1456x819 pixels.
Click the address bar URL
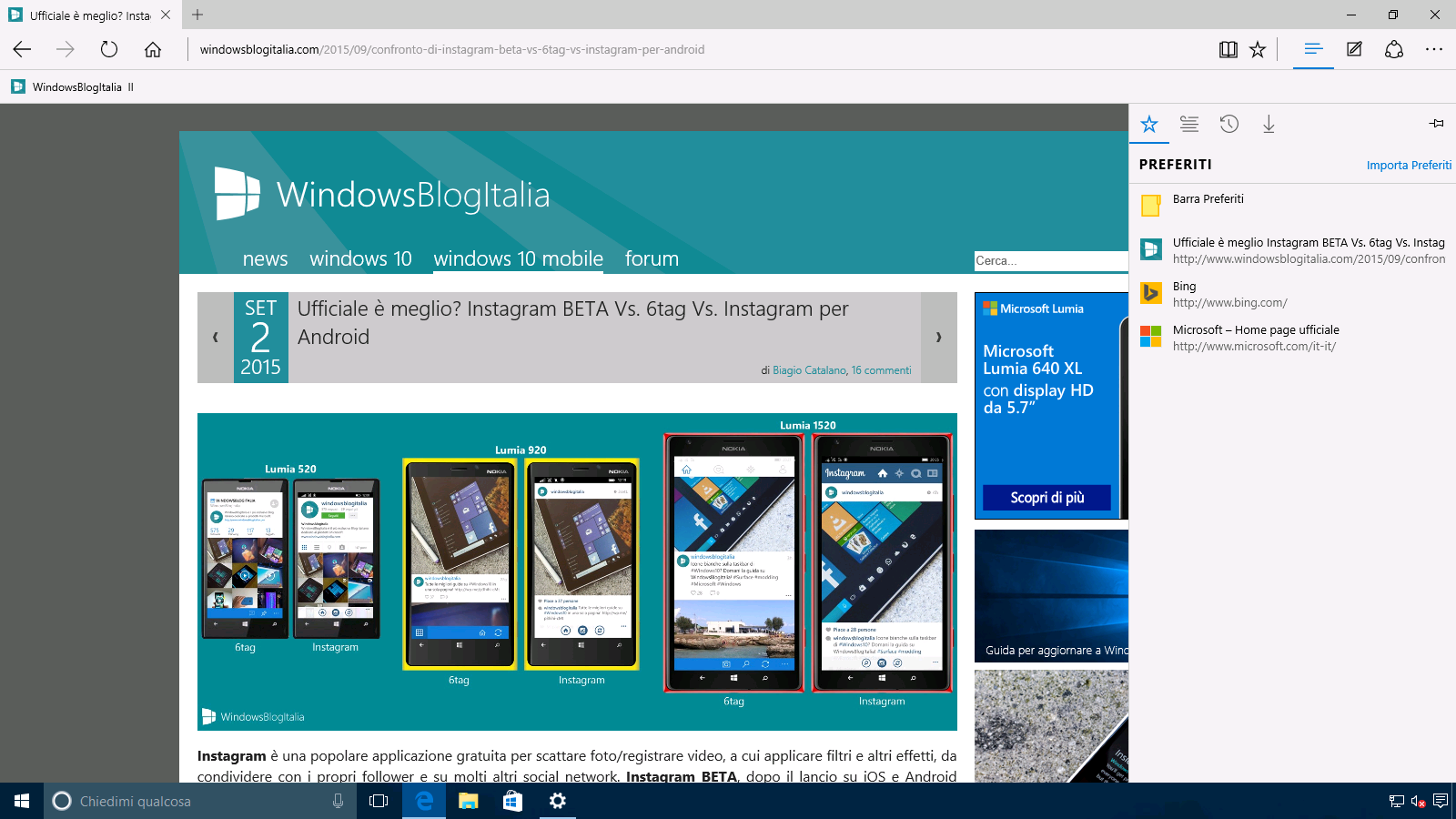tap(452, 49)
